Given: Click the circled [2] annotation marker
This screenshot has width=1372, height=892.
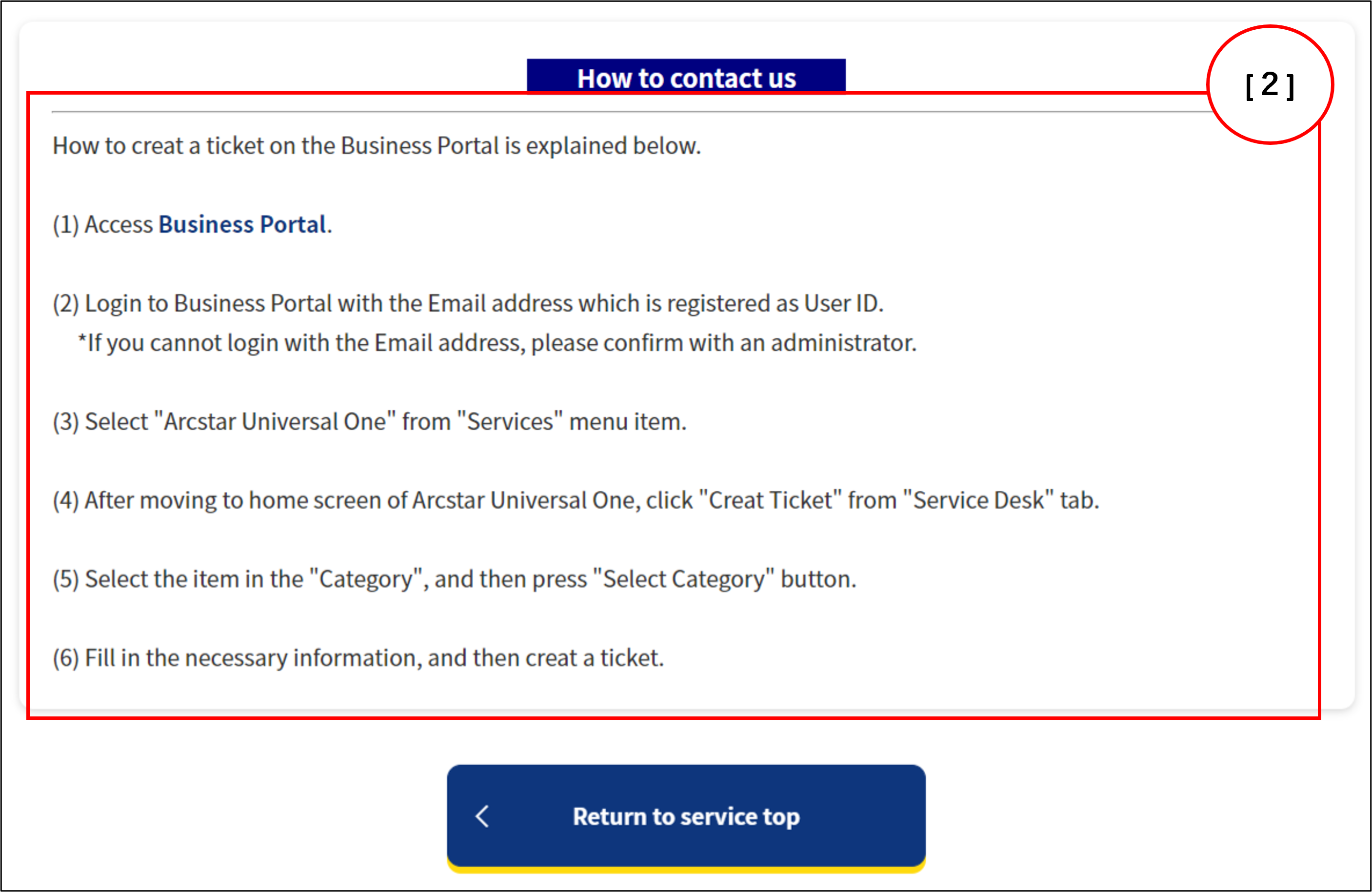Looking at the screenshot, I should tap(1270, 85).
